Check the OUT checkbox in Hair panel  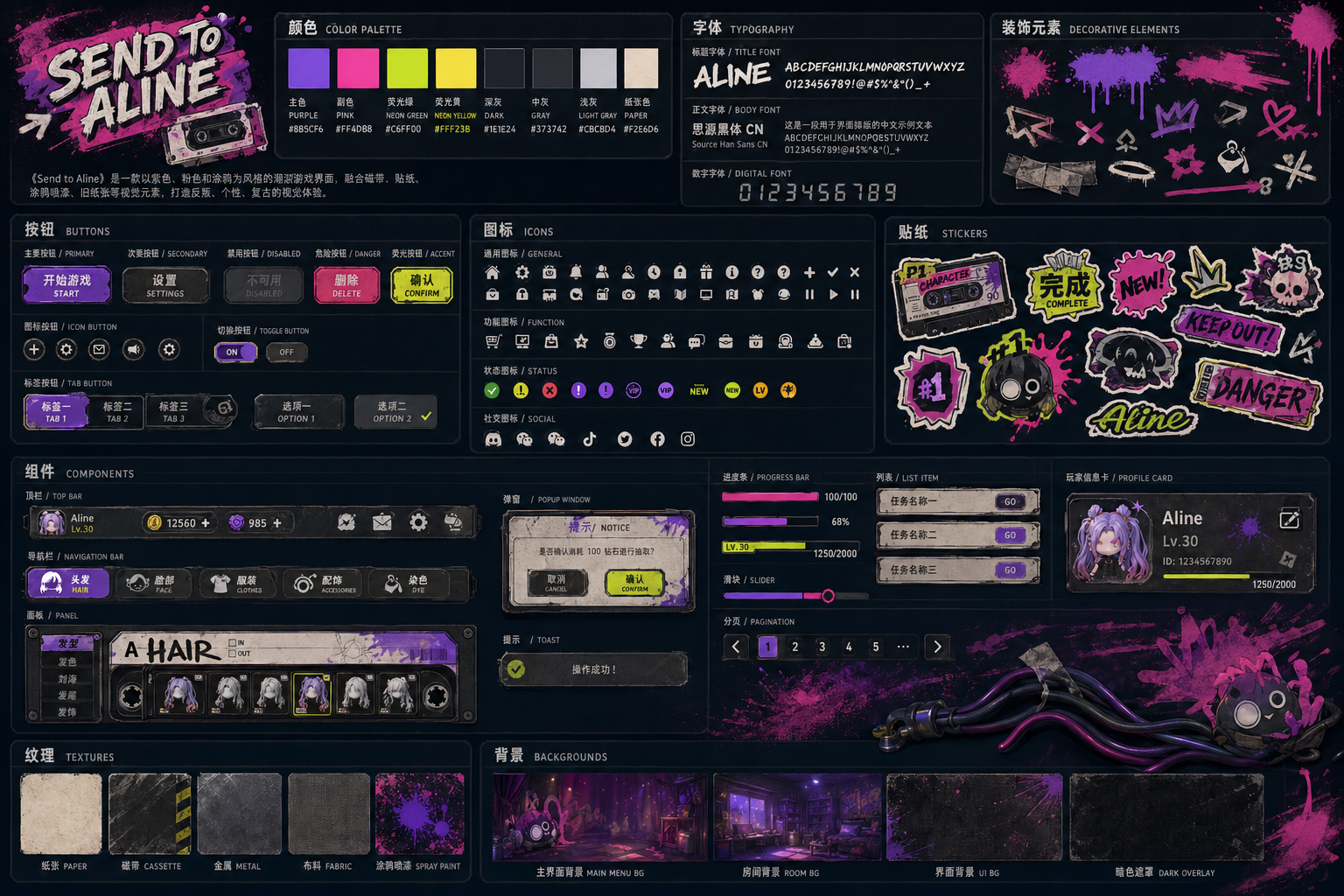[x=232, y=654]
